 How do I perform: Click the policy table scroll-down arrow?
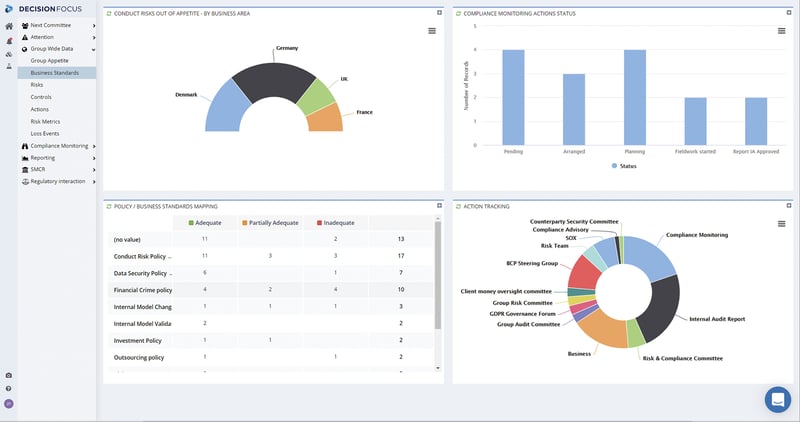click(438, 368)
